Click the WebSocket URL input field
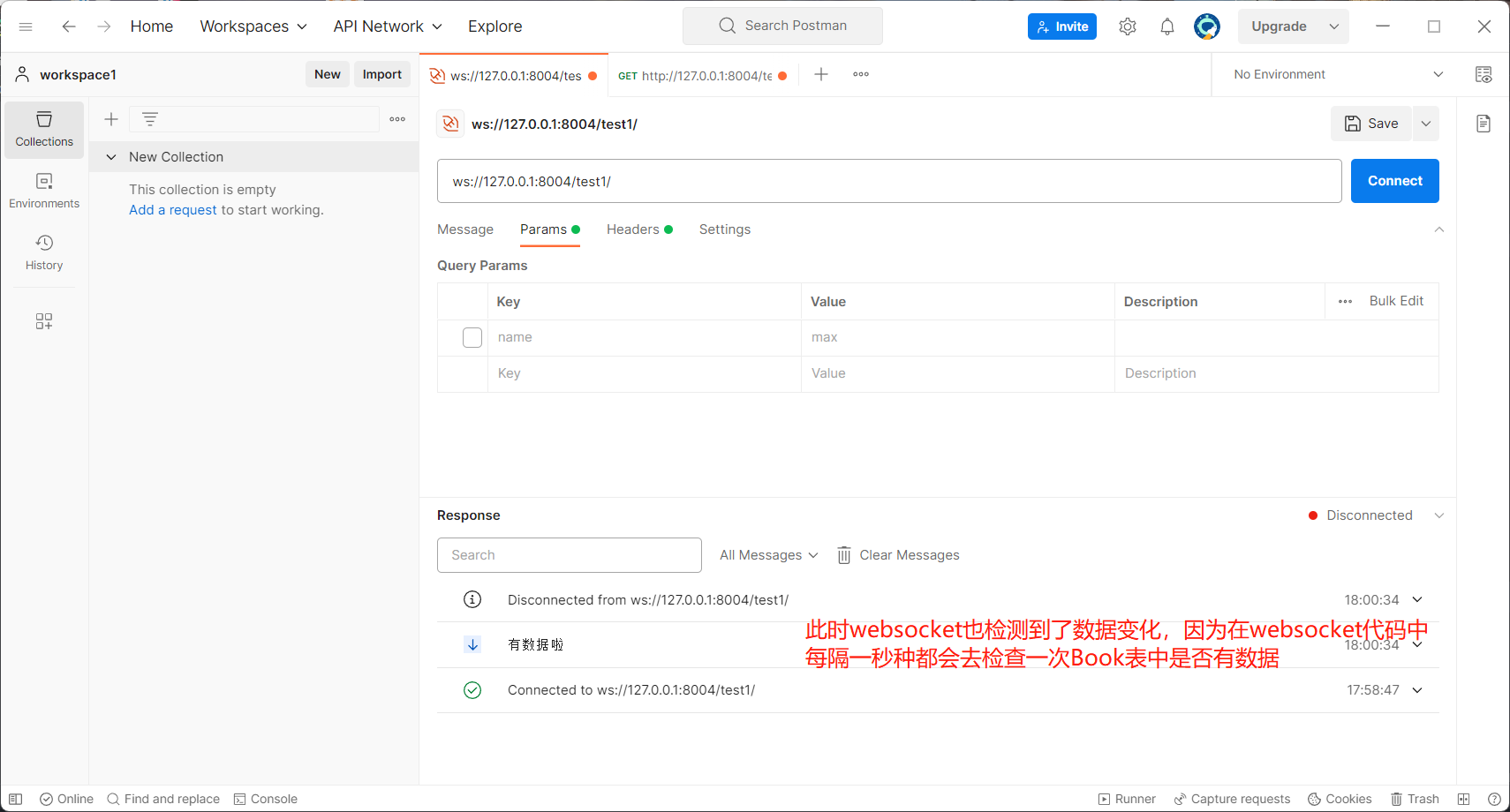The height and width of the screenshot is (812, 1510). coord(889,181)
